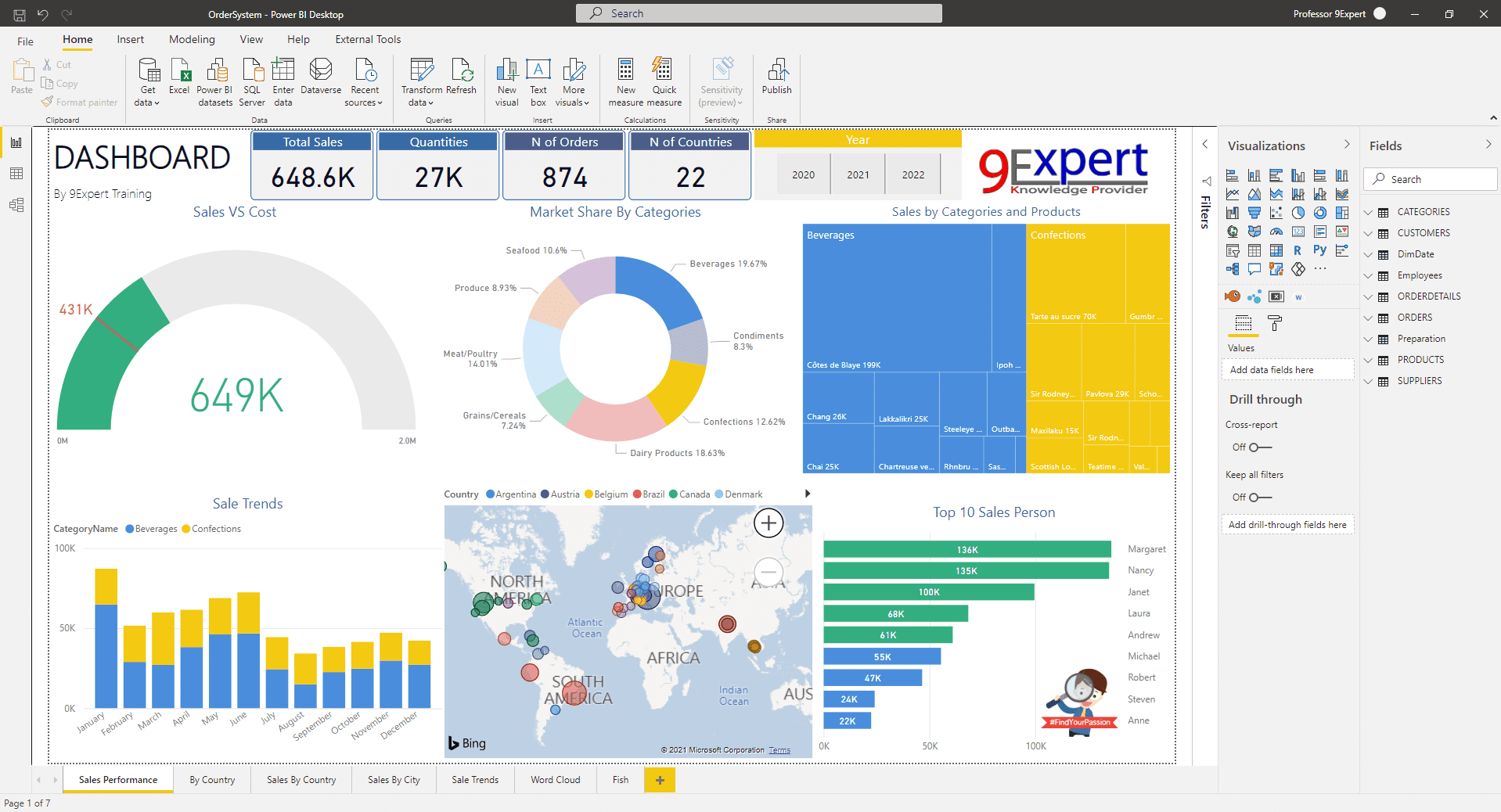The width and height of the screenshot is (1501, 812).
Task: Select the Fish custom visual icon
Action: [x=1233, y=296]
